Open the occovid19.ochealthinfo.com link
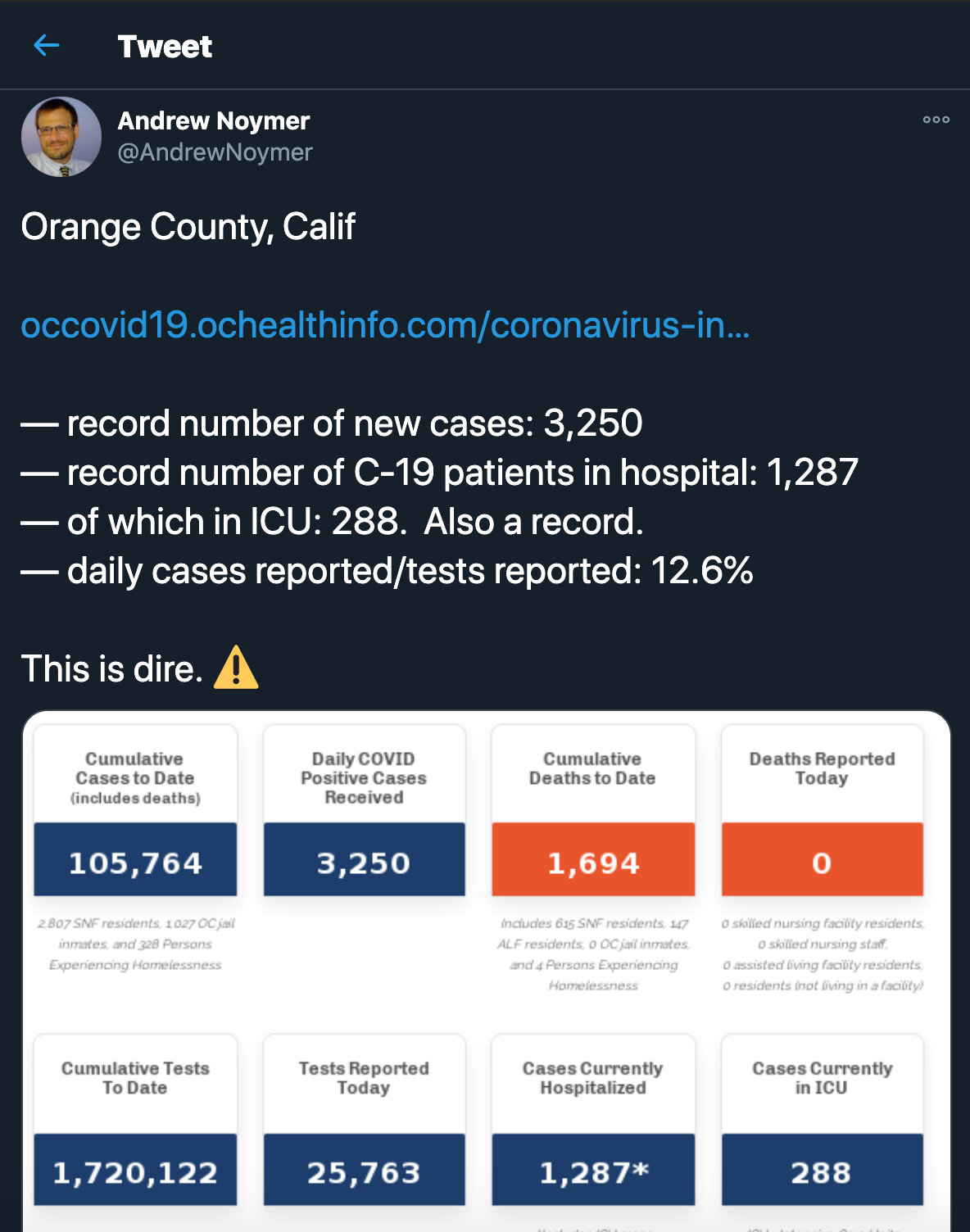 (385, 325)
